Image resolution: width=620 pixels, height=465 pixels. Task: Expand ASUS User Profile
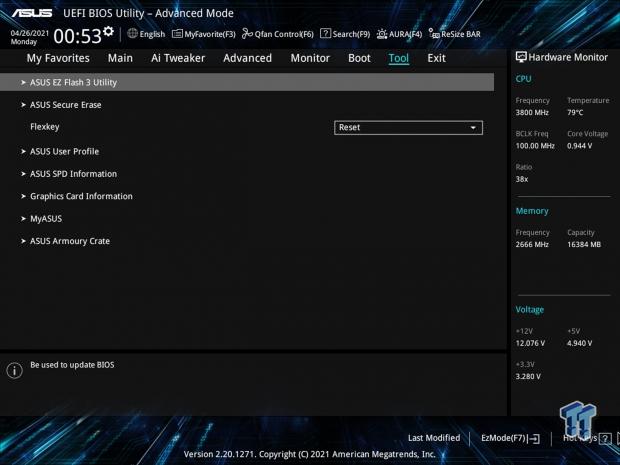[64, 151]
